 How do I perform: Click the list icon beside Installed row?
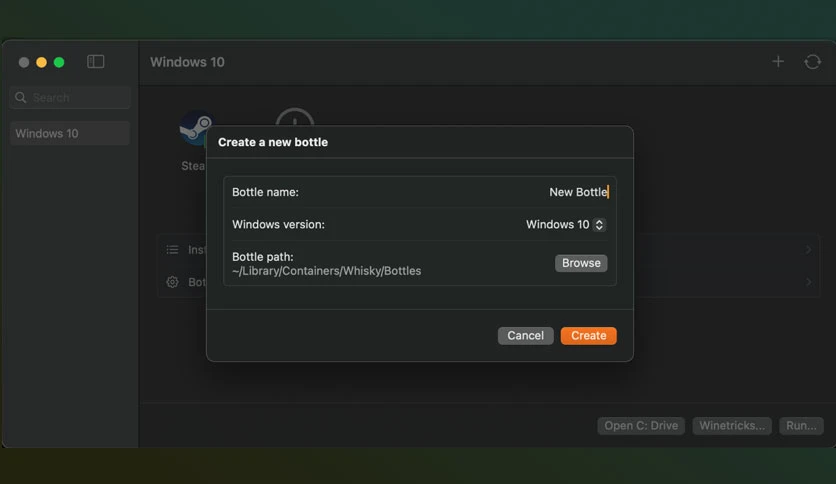[x=172, y=249]
